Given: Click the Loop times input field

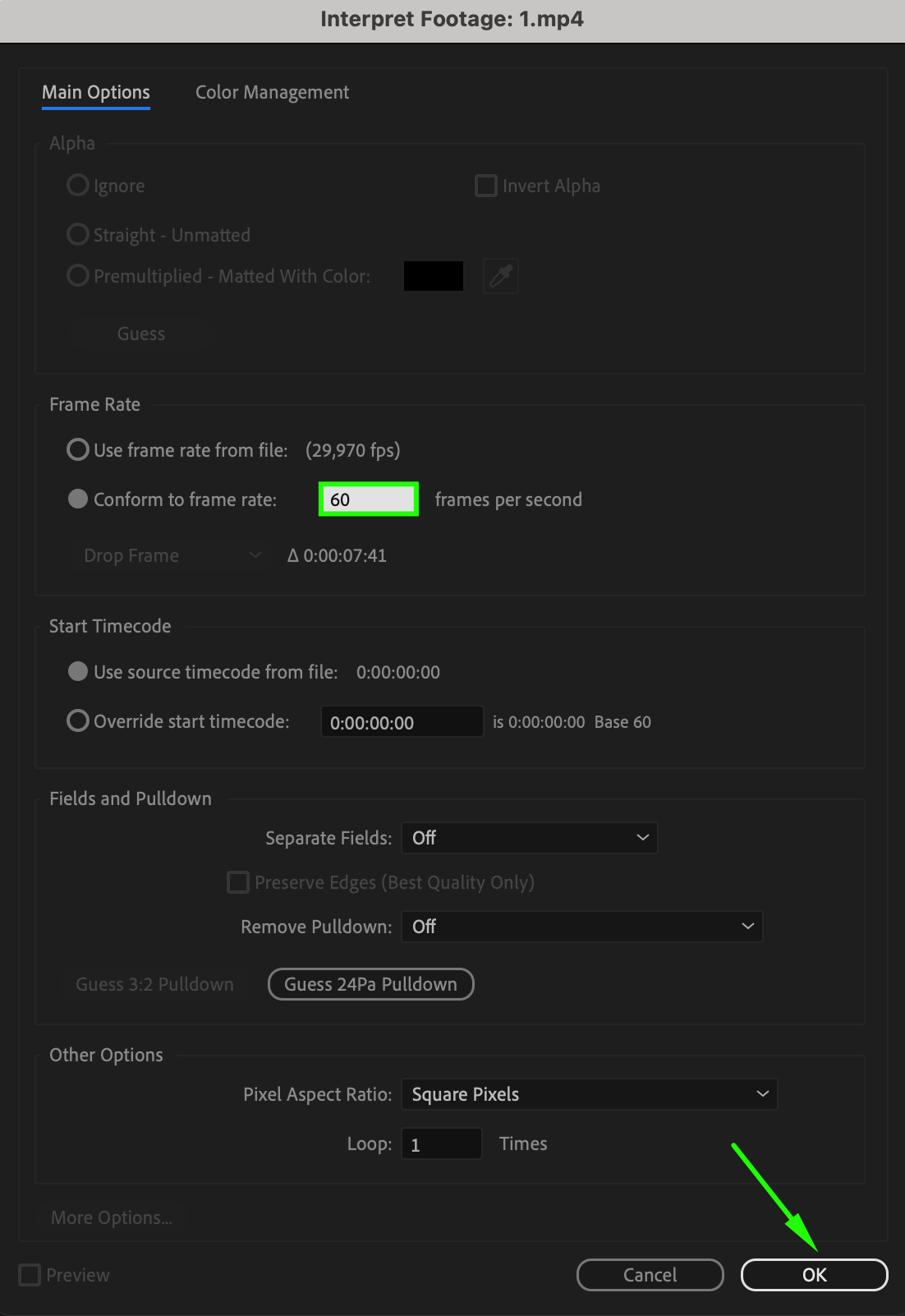Looking at the screenshot, I should click(x=441, y=1144).
